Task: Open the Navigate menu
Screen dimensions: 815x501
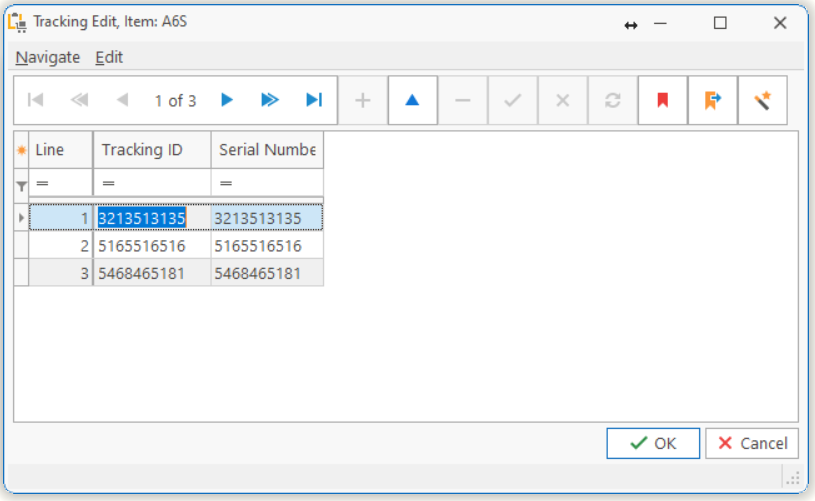Action: tap(48, 57)
